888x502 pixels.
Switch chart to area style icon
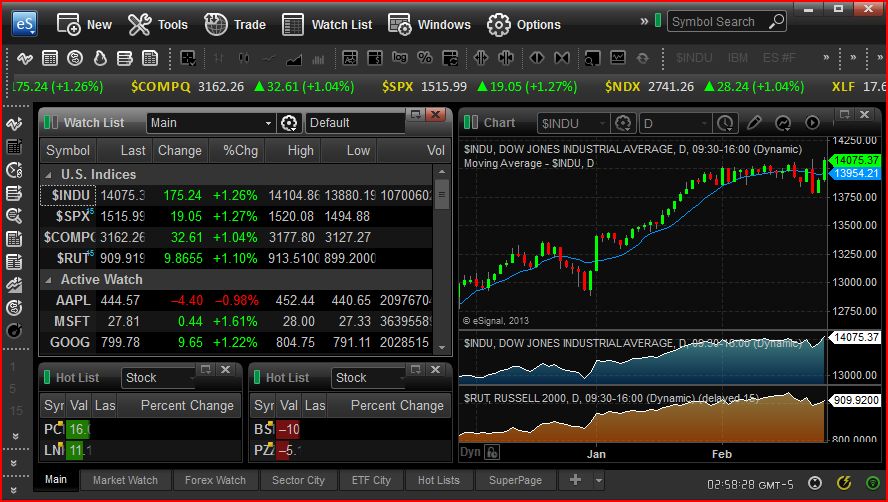[x=294, y=58]
